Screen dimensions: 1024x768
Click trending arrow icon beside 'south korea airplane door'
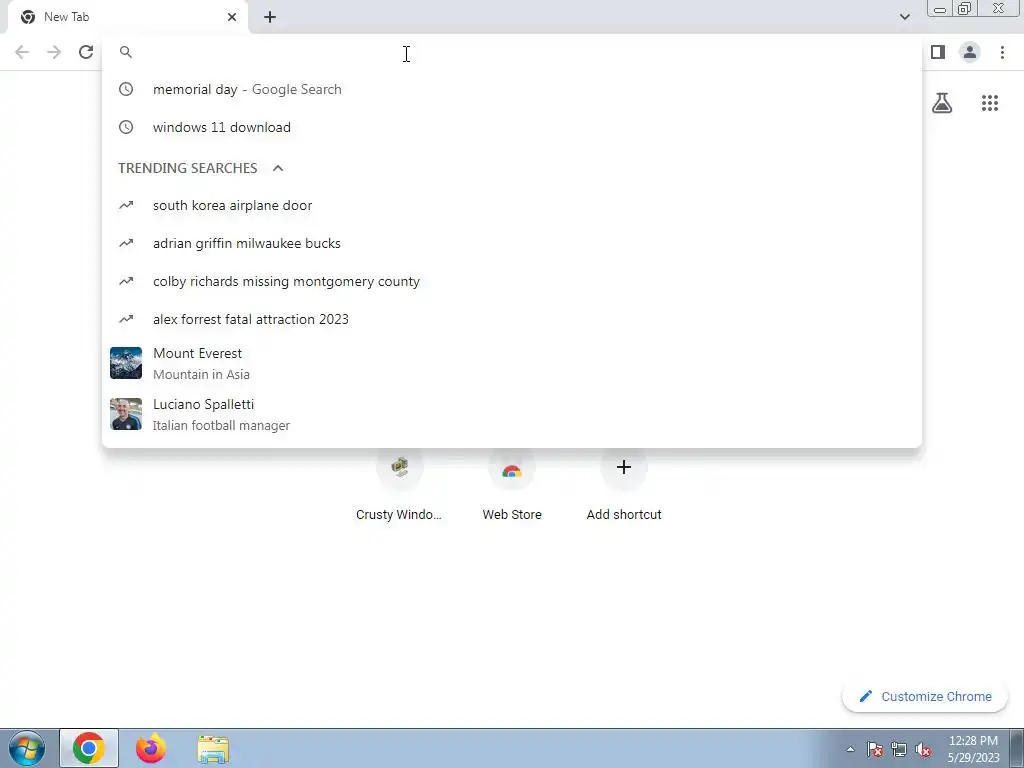click(126, 206)
